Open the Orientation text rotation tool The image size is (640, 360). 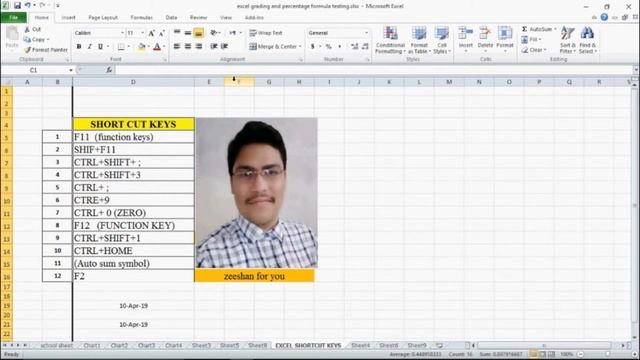pyautogui.click(x=213, y=33)
